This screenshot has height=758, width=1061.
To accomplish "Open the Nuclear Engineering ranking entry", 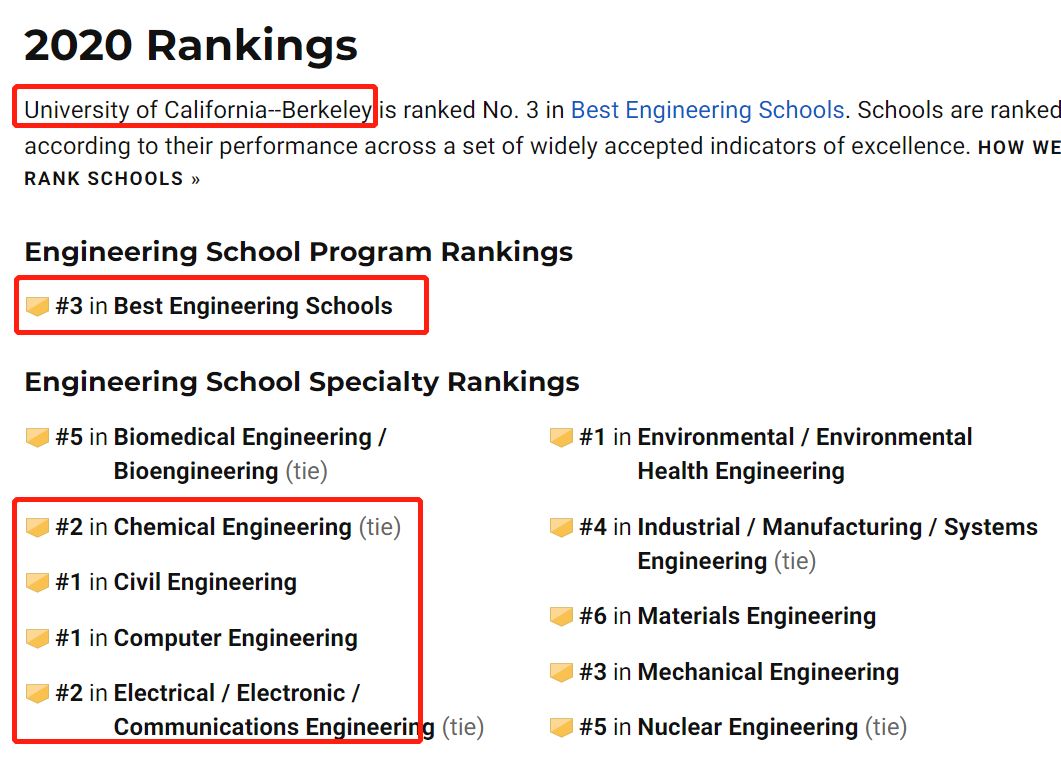I will [x=743, y=727].
